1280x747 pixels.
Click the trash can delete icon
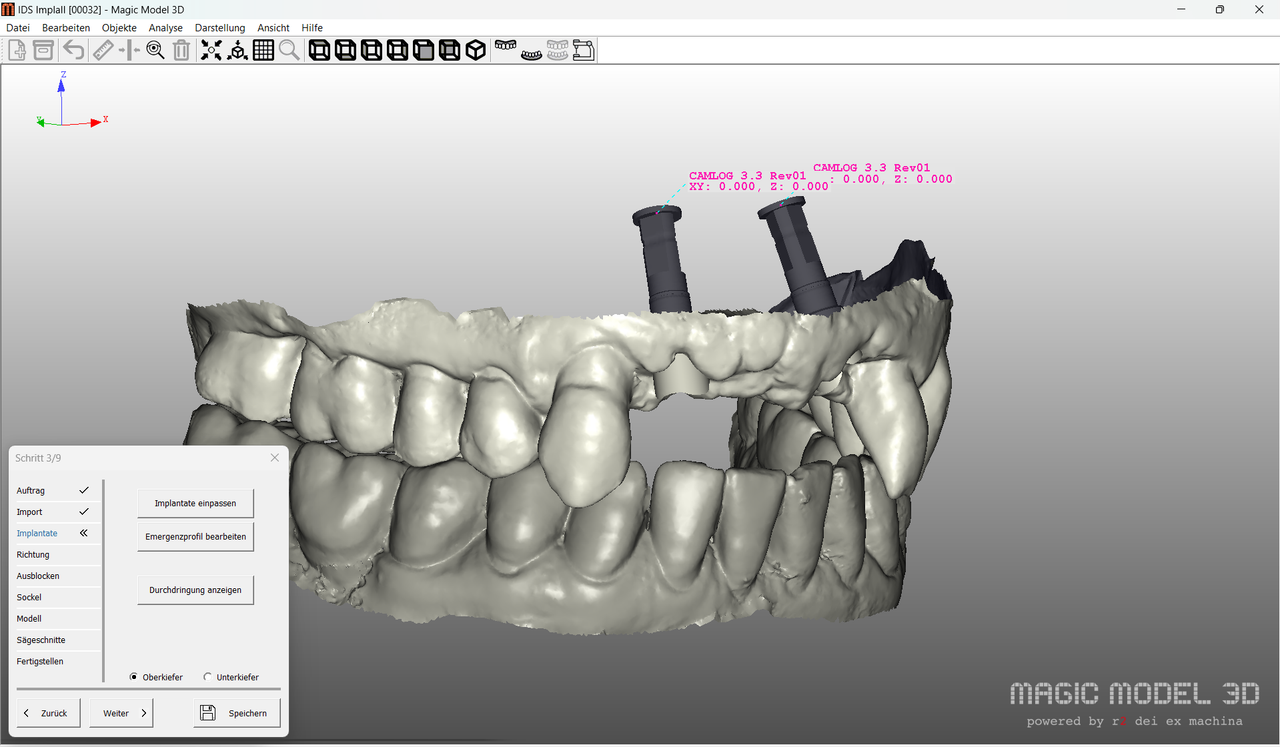pyautogui.click(x=181, y=50)
